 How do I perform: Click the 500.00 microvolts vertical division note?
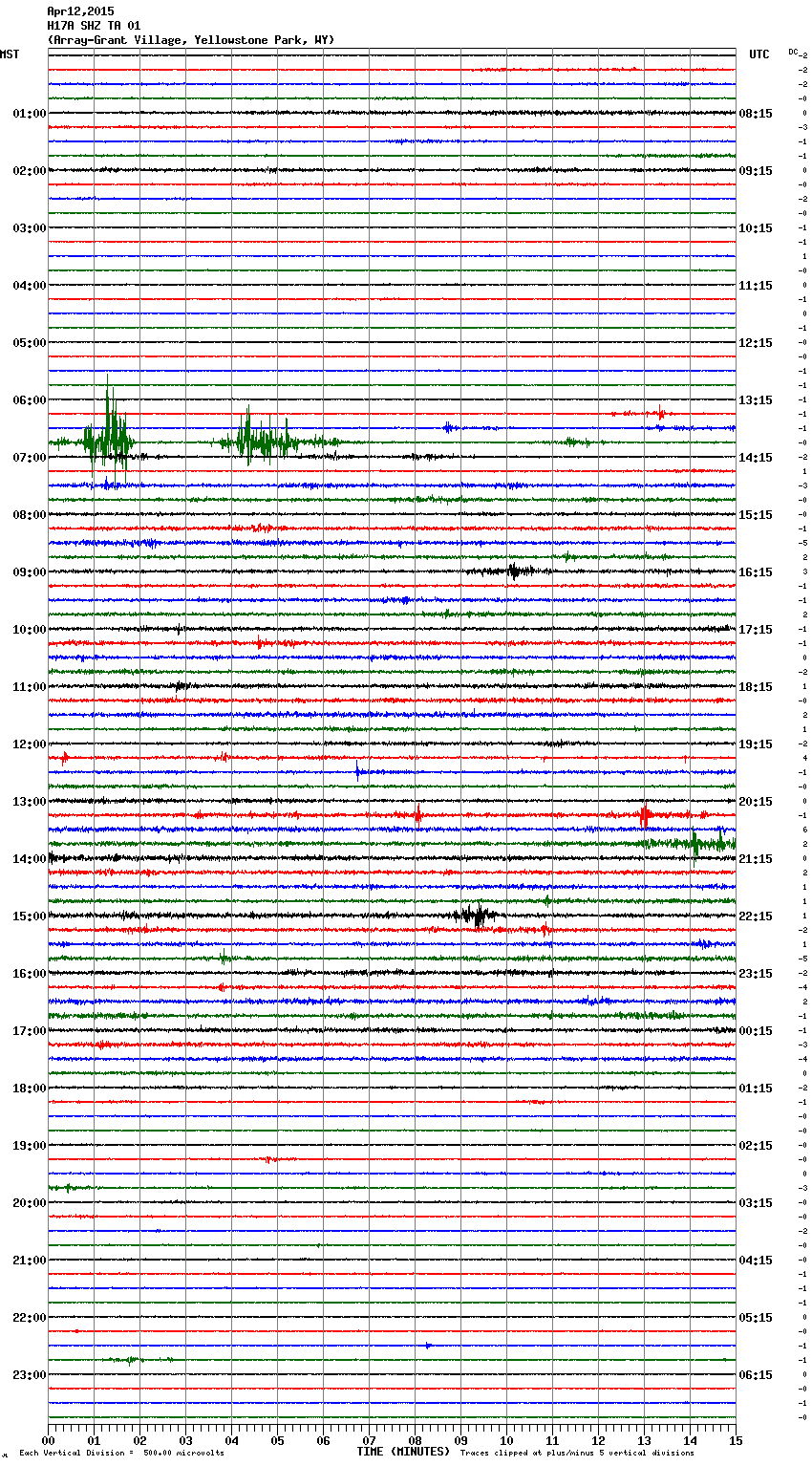point(121,1454)
